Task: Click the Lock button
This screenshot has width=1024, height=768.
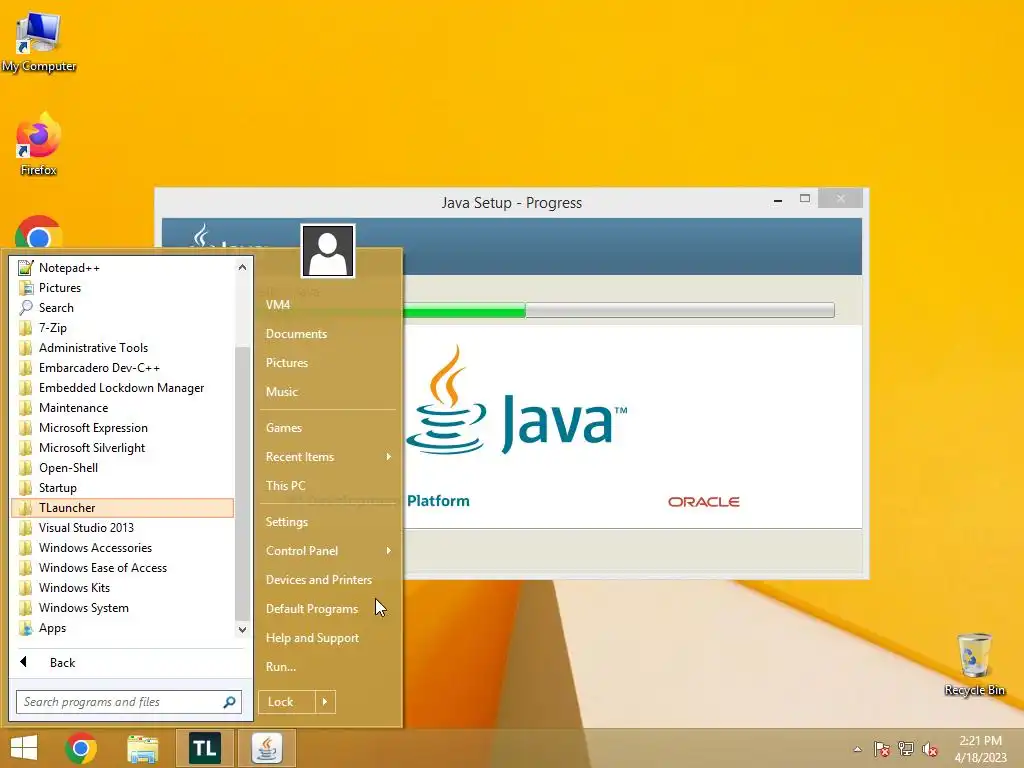Action: coord(287,702)
